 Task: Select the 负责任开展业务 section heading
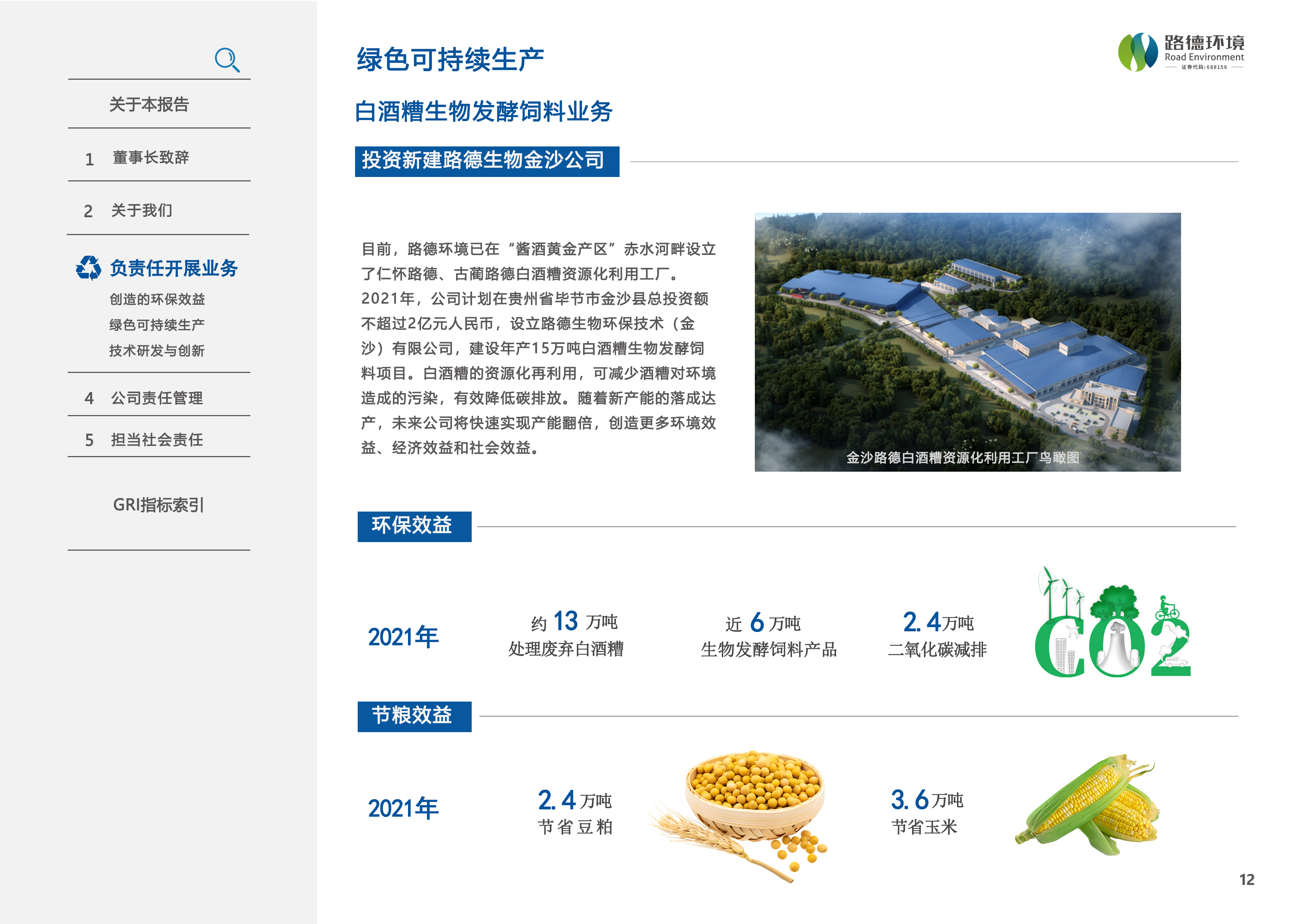pos(173,268)
